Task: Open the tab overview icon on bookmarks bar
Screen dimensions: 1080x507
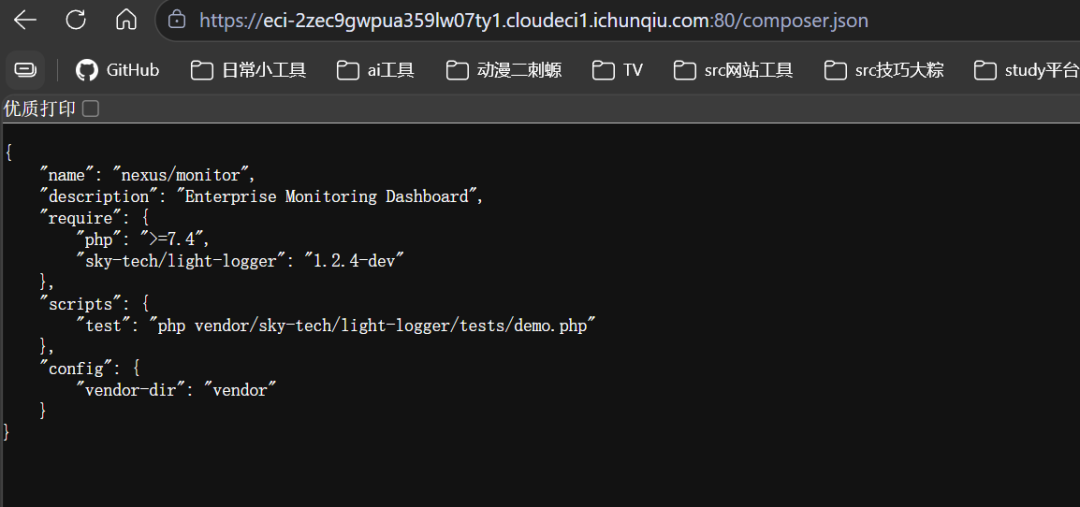Action: coord(25,70)
